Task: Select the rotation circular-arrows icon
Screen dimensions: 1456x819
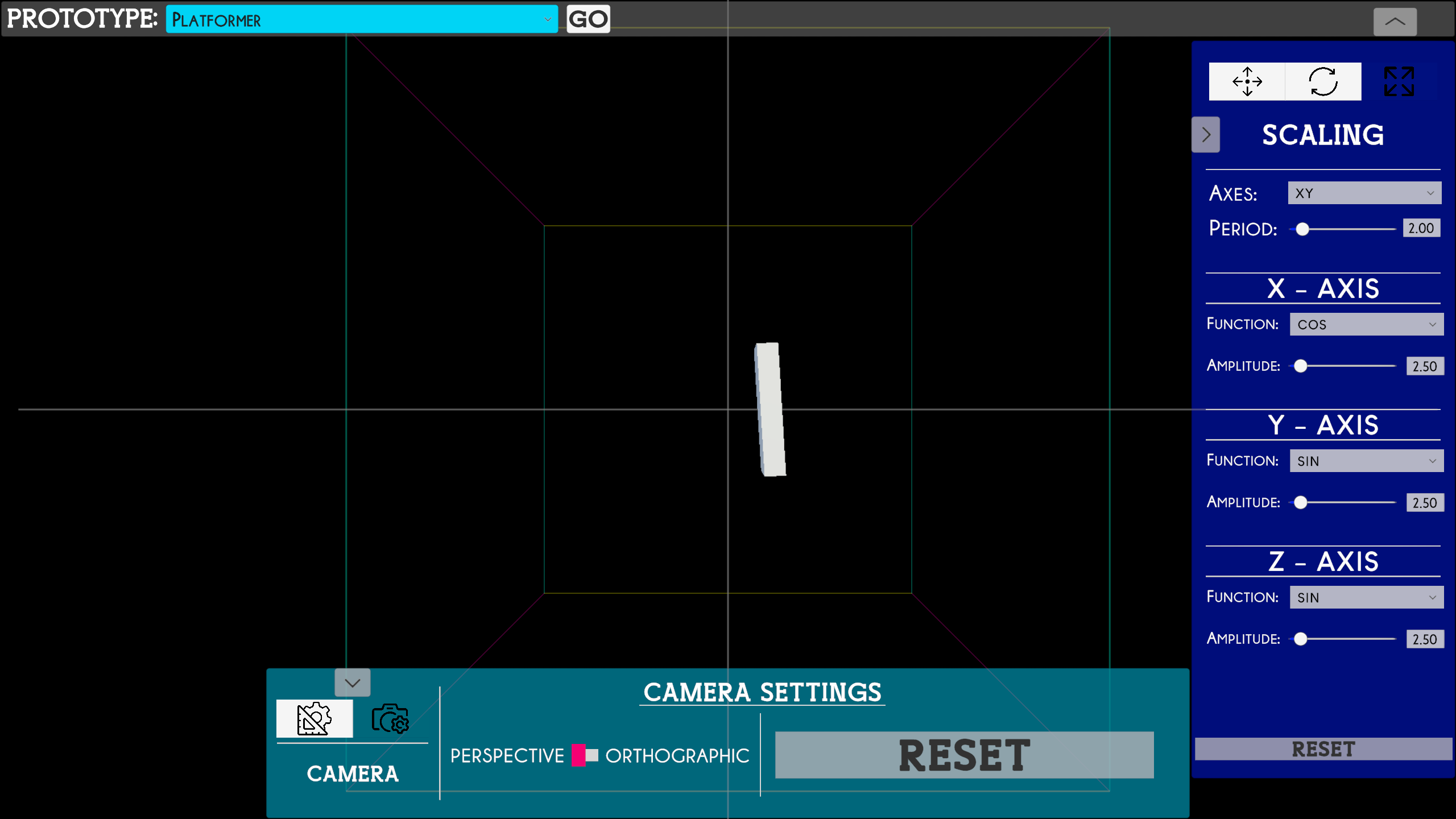Action: [1323, 81]
